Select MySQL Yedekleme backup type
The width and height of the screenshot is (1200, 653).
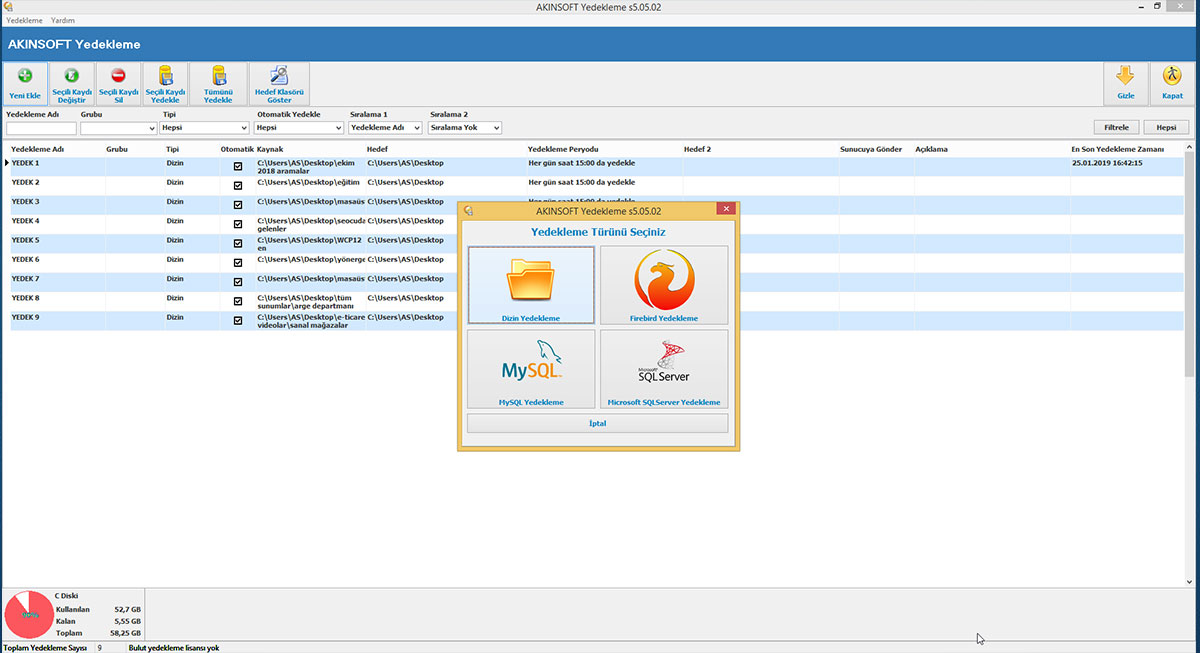[x=530, y=368]
